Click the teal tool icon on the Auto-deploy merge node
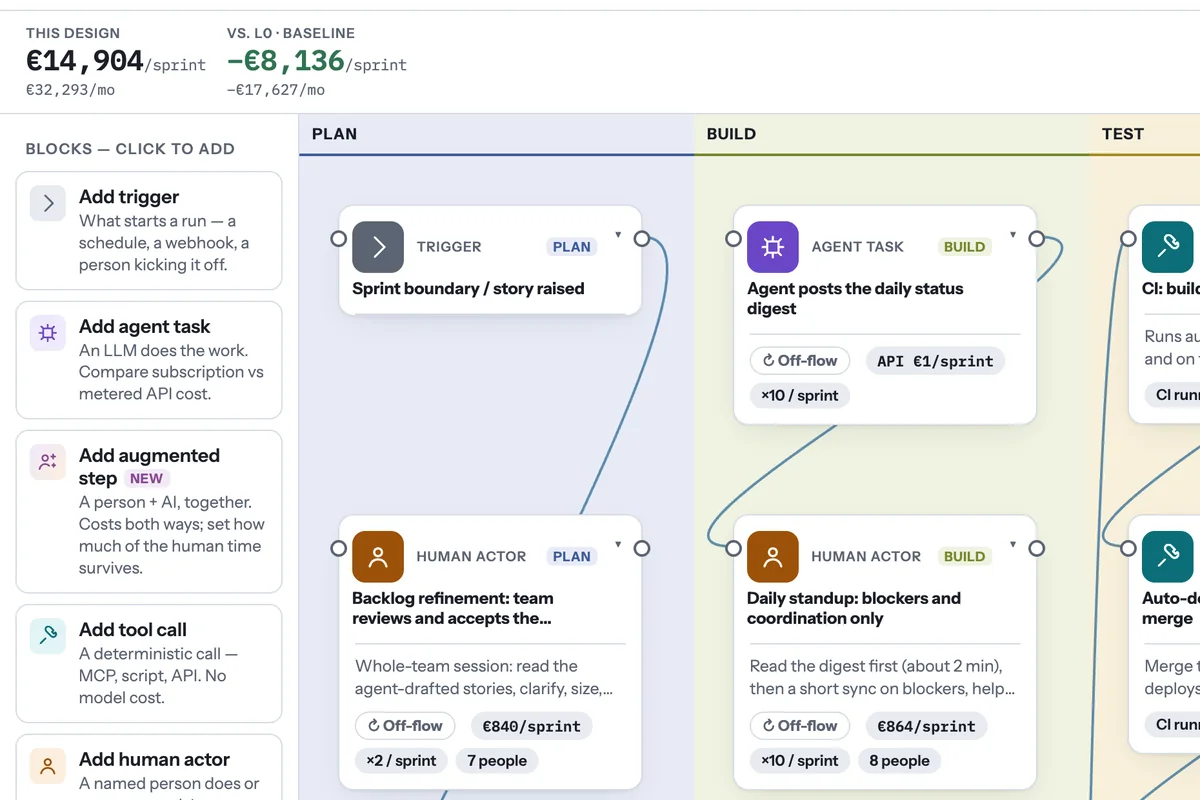 (1168, 557)
